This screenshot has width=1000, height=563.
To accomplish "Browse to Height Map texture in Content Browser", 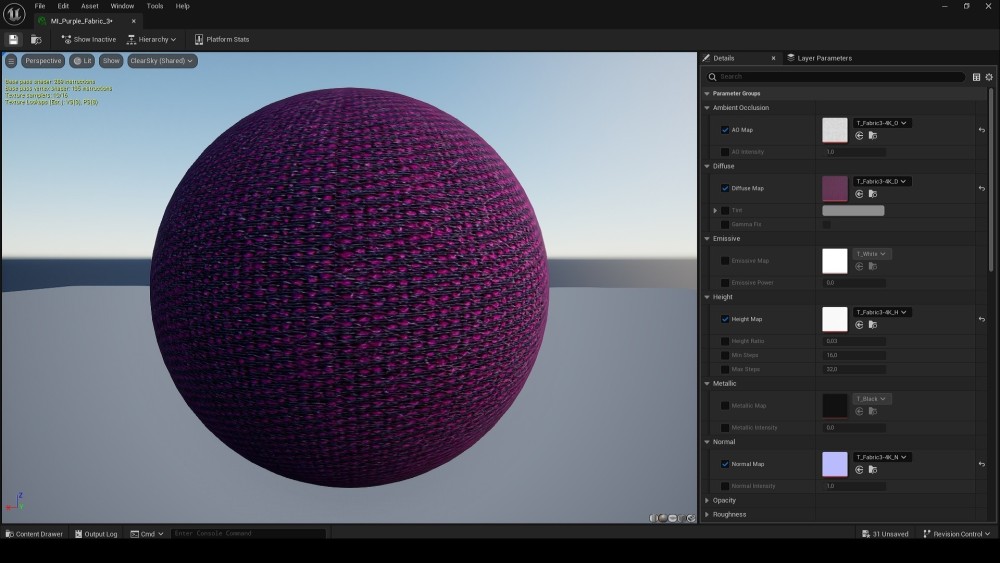I will (872, 324).
